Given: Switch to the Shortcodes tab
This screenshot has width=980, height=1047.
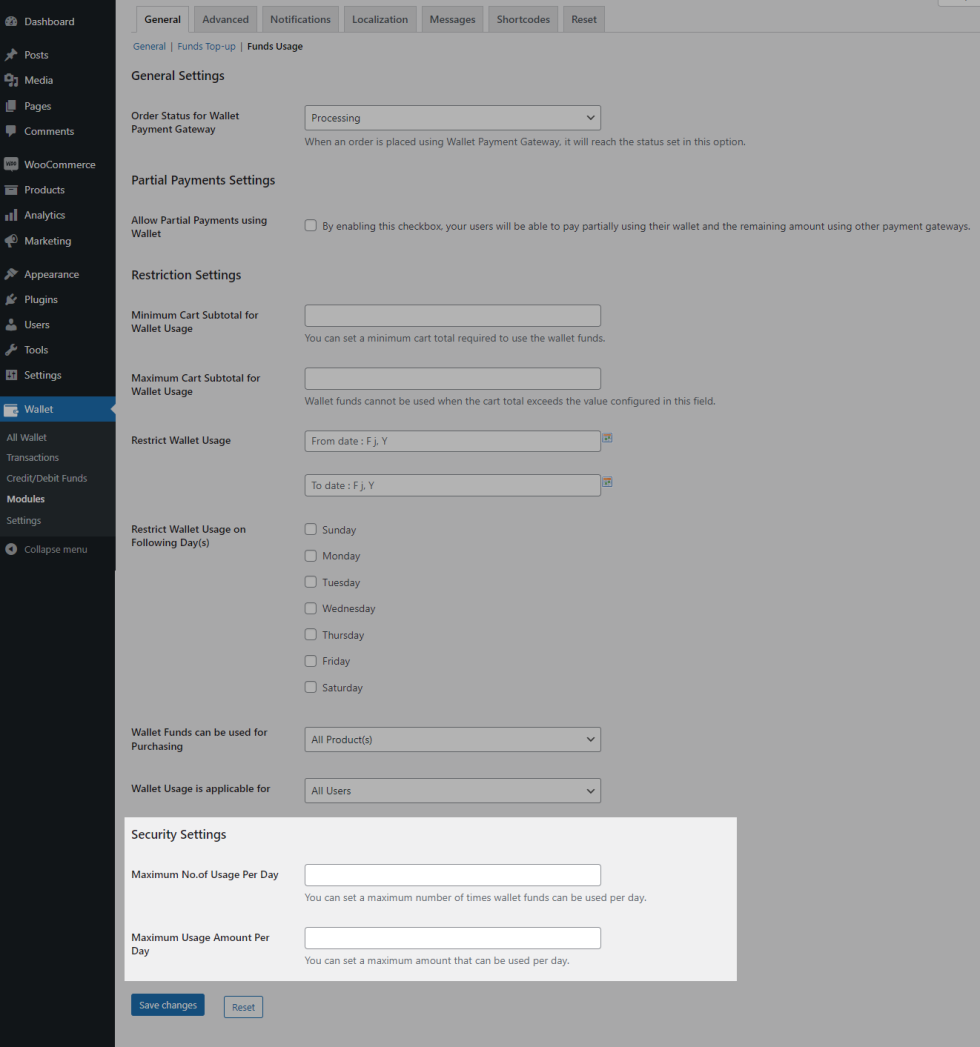Looking at the screenshot, I should 523,19.
